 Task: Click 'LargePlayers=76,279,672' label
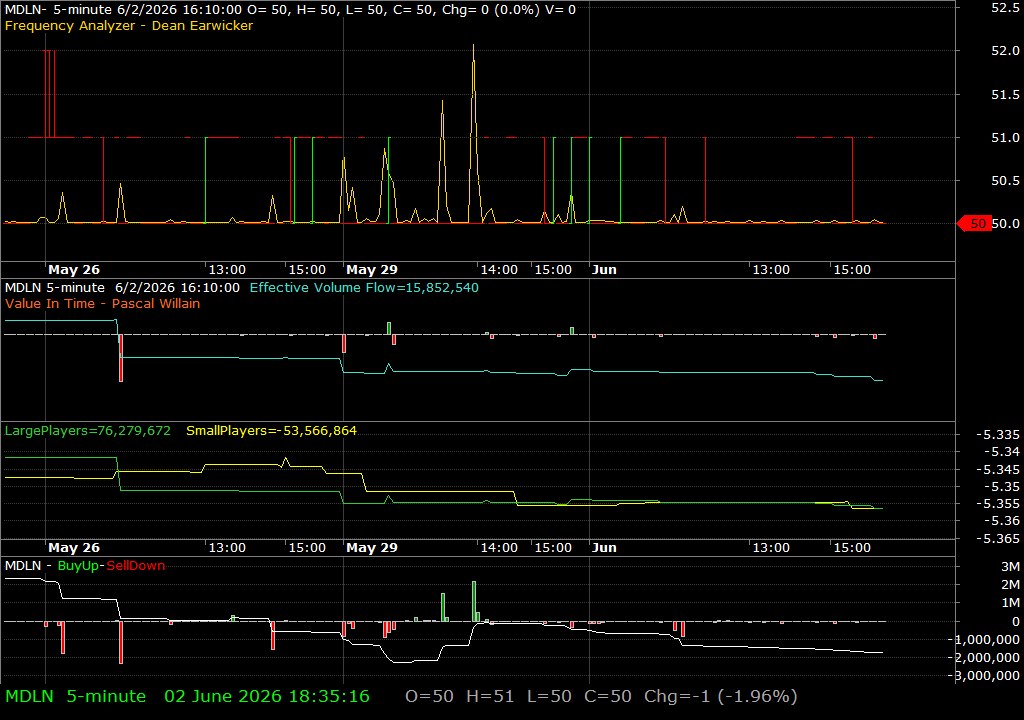coord(88,431)
